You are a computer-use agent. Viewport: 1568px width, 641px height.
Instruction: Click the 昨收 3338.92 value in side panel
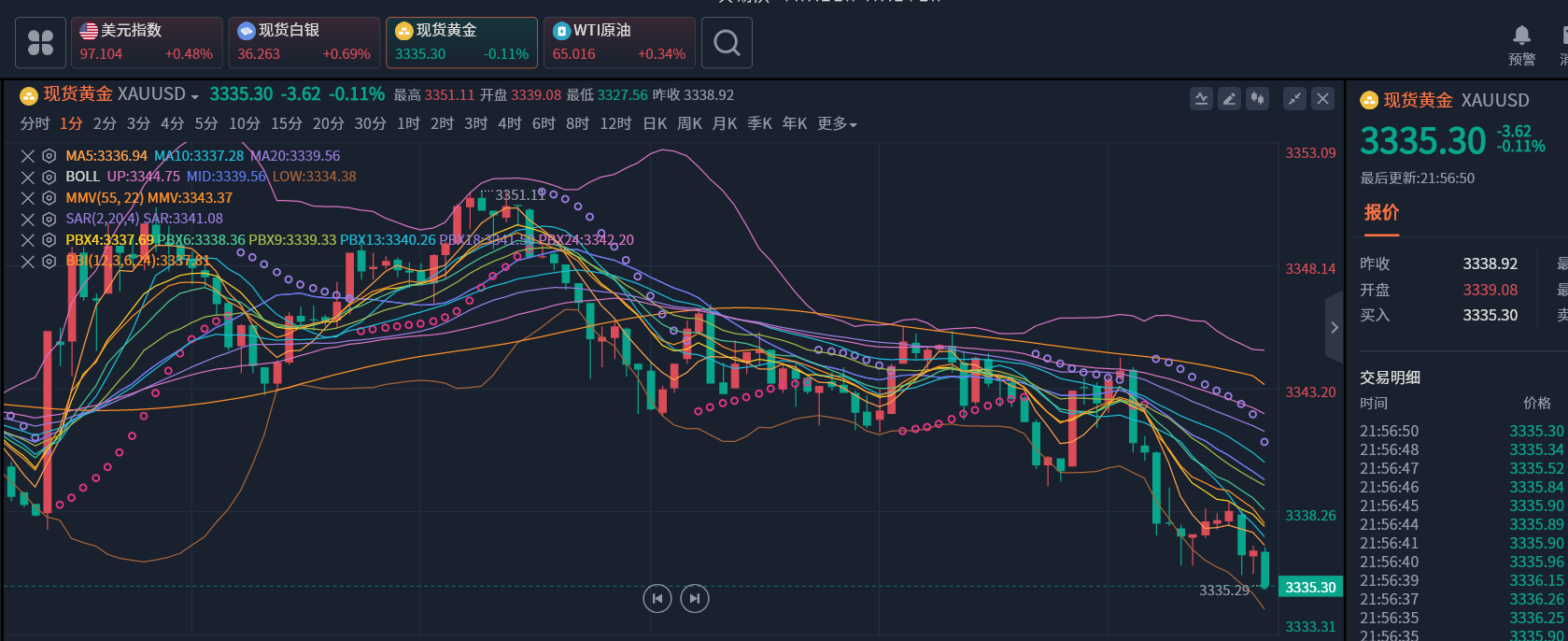tap(1490, 264)
